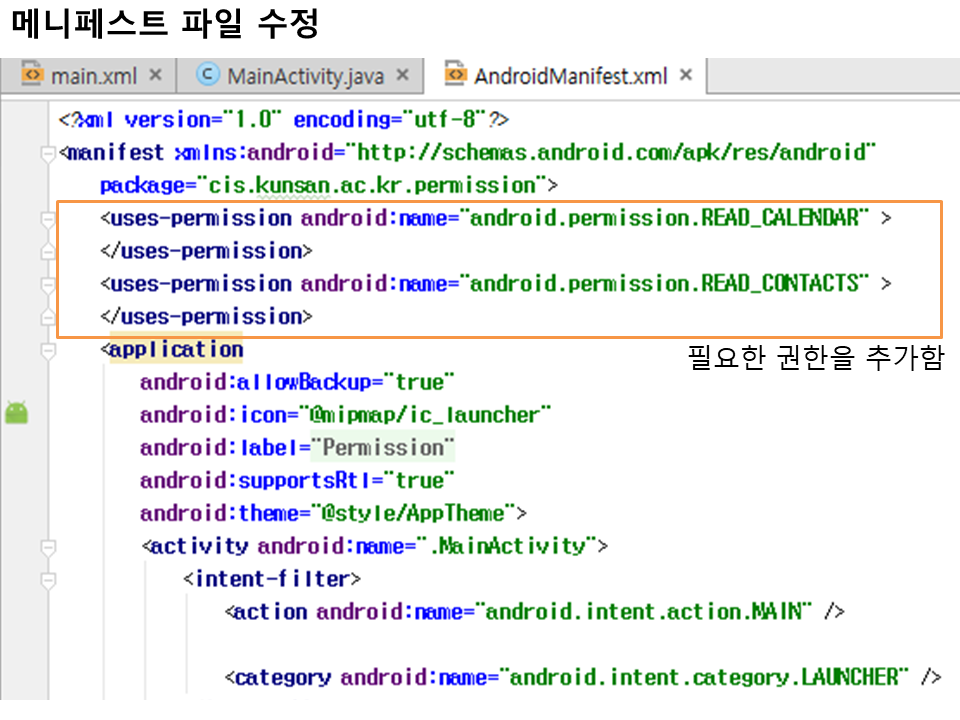Select the AndroidManifest.xml tab
Screen dimensions: 960x720
pos(569,76)
